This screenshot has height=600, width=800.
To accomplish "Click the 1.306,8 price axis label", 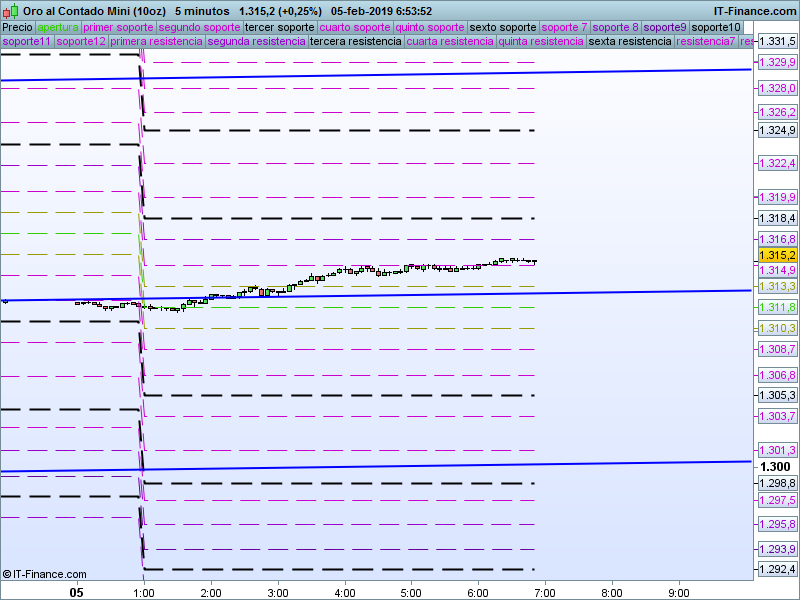I will coord(778,375).
